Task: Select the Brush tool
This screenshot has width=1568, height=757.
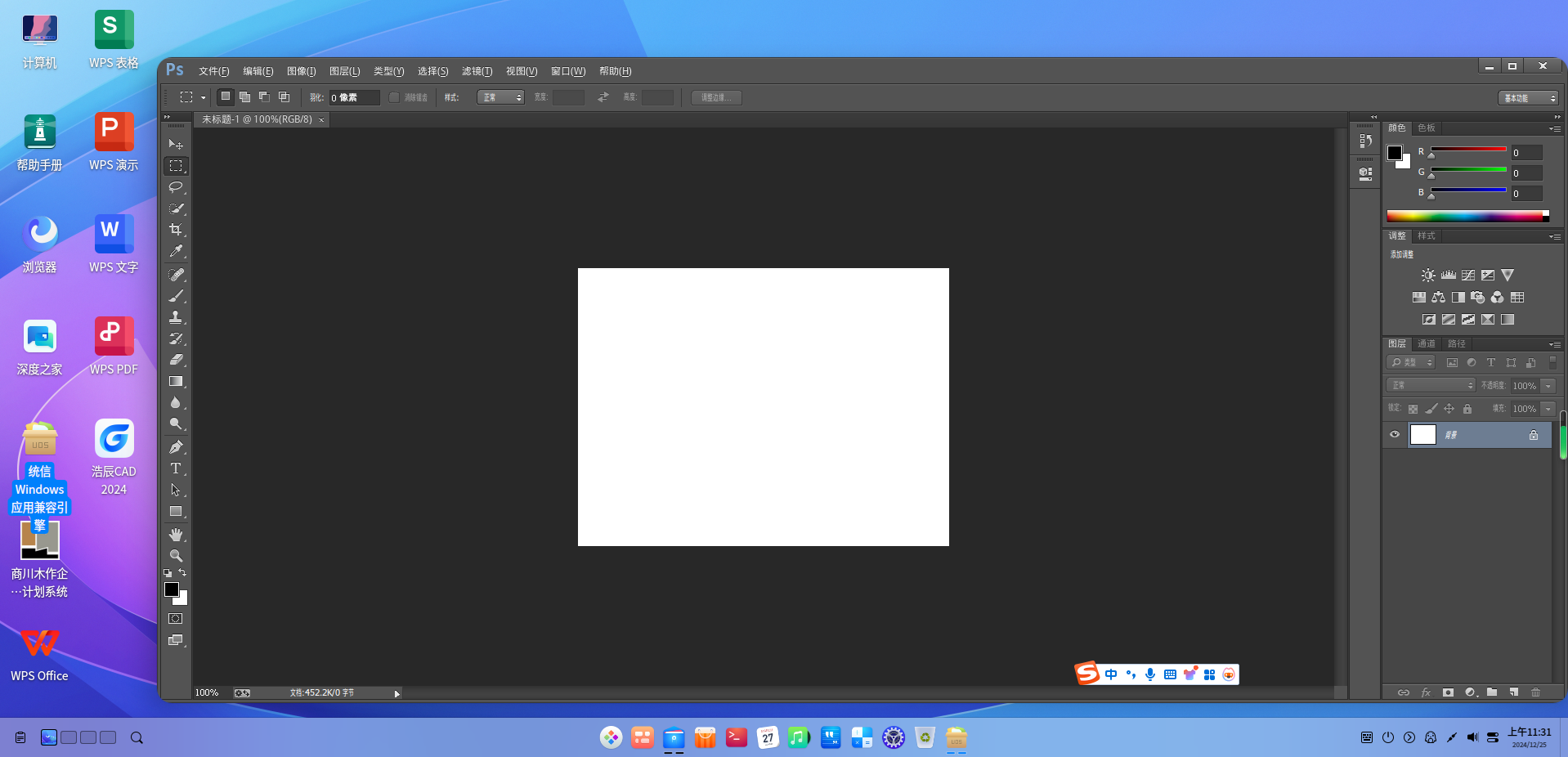Action: click(x=176, y=296)
